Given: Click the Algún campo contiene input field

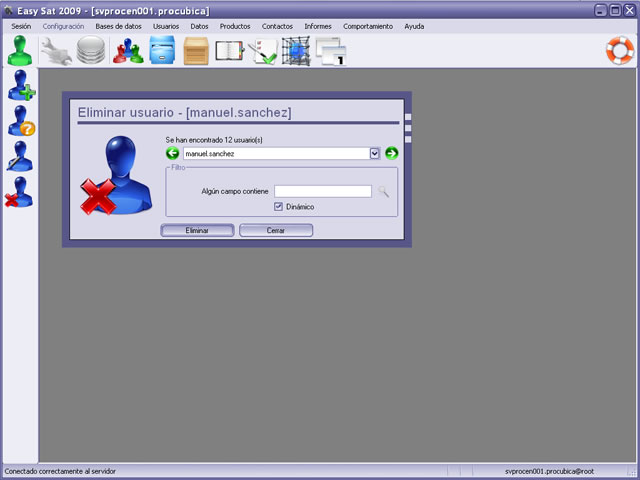Looking at the screenshot, I should coord(323,191).
